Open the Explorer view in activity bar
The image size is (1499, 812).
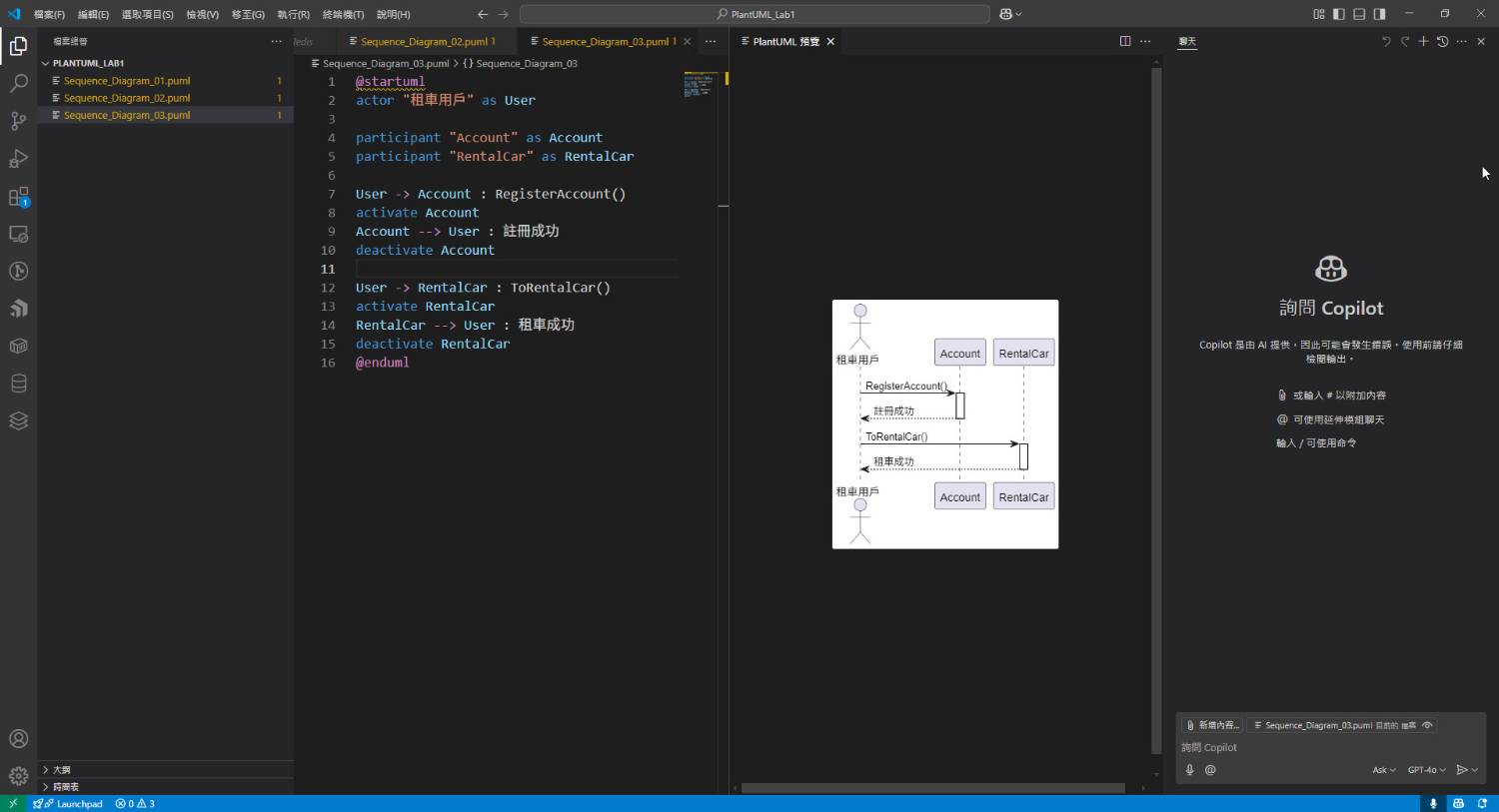pyautogui.click(x=18, y=46)
